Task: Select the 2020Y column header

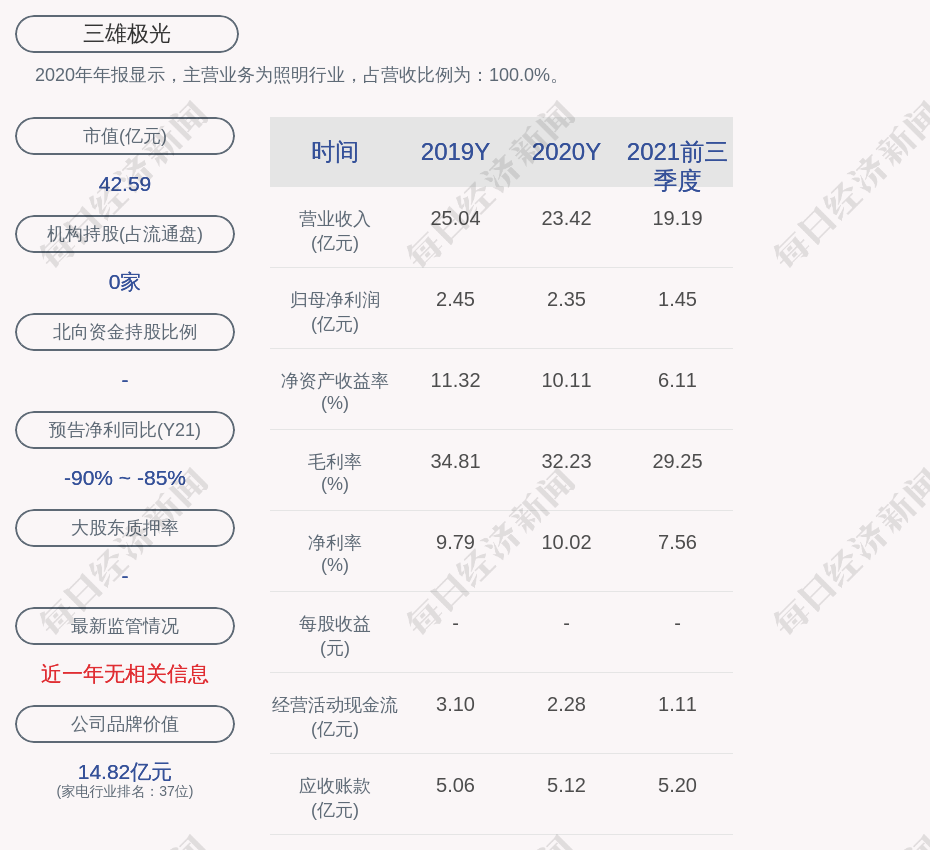Action: pyautogui.click(x=566, y=152)
